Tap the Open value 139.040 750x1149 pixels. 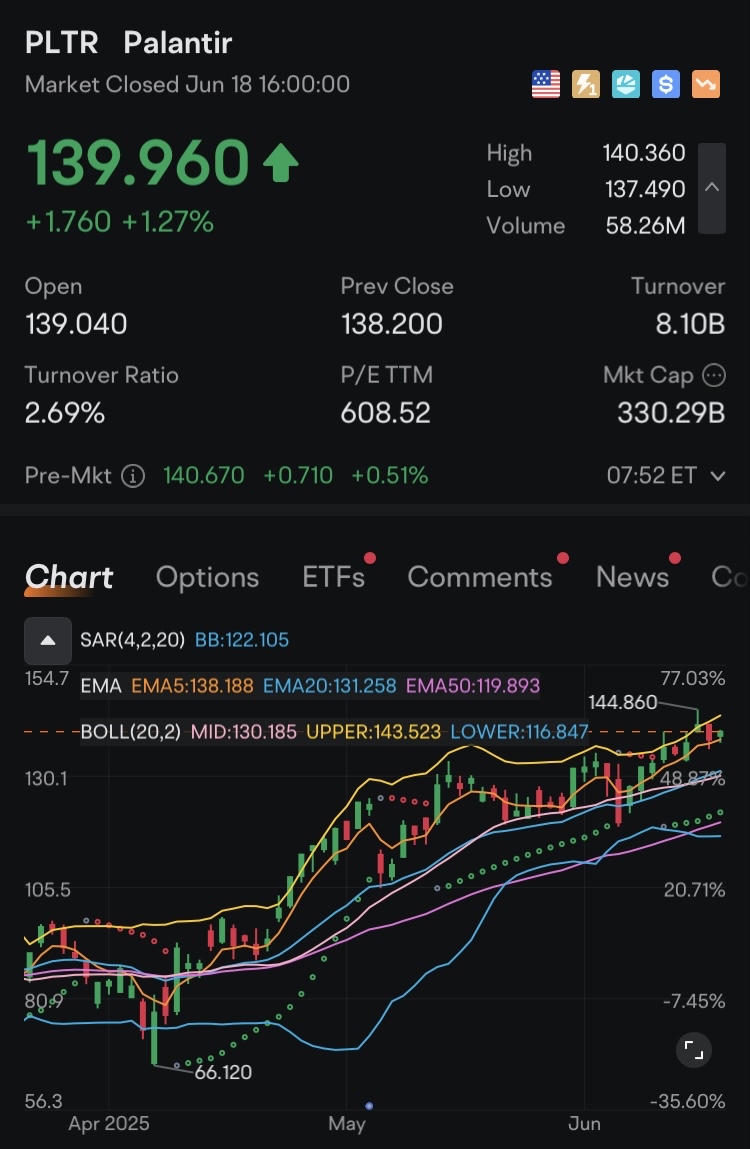point(76,324)
